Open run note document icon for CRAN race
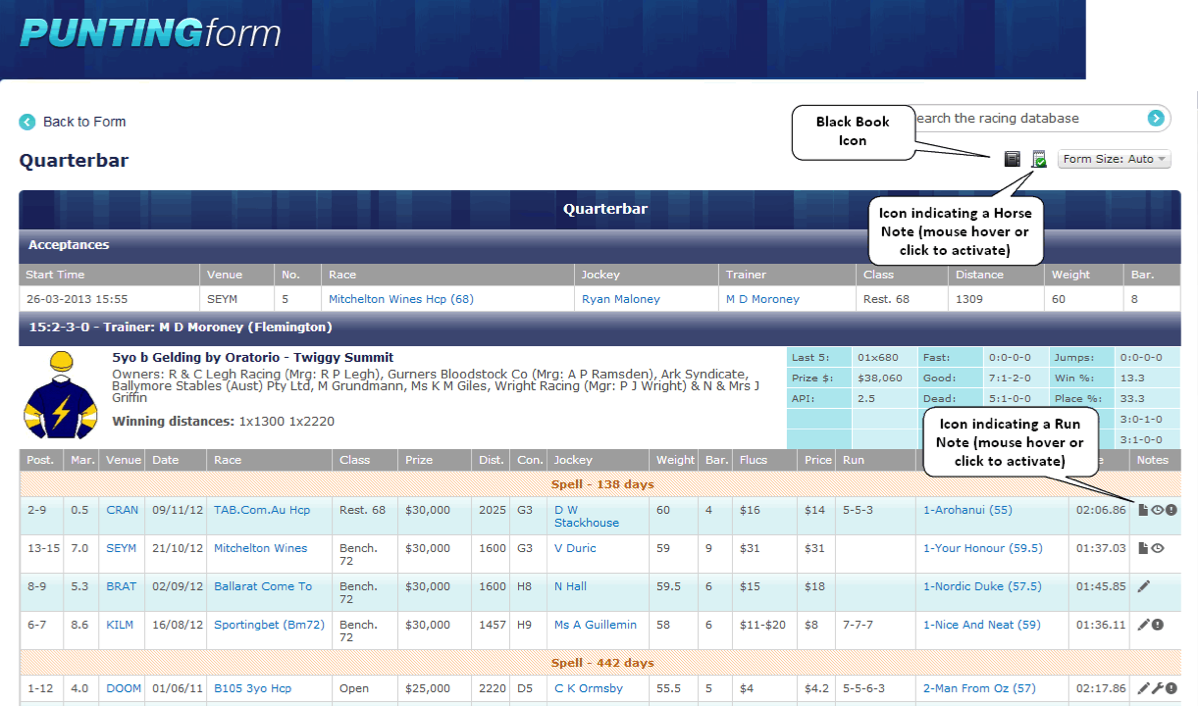Image resolution: width=1198 pixels, height=706 pixels. pyautogui.click(x=1143, y=510)
